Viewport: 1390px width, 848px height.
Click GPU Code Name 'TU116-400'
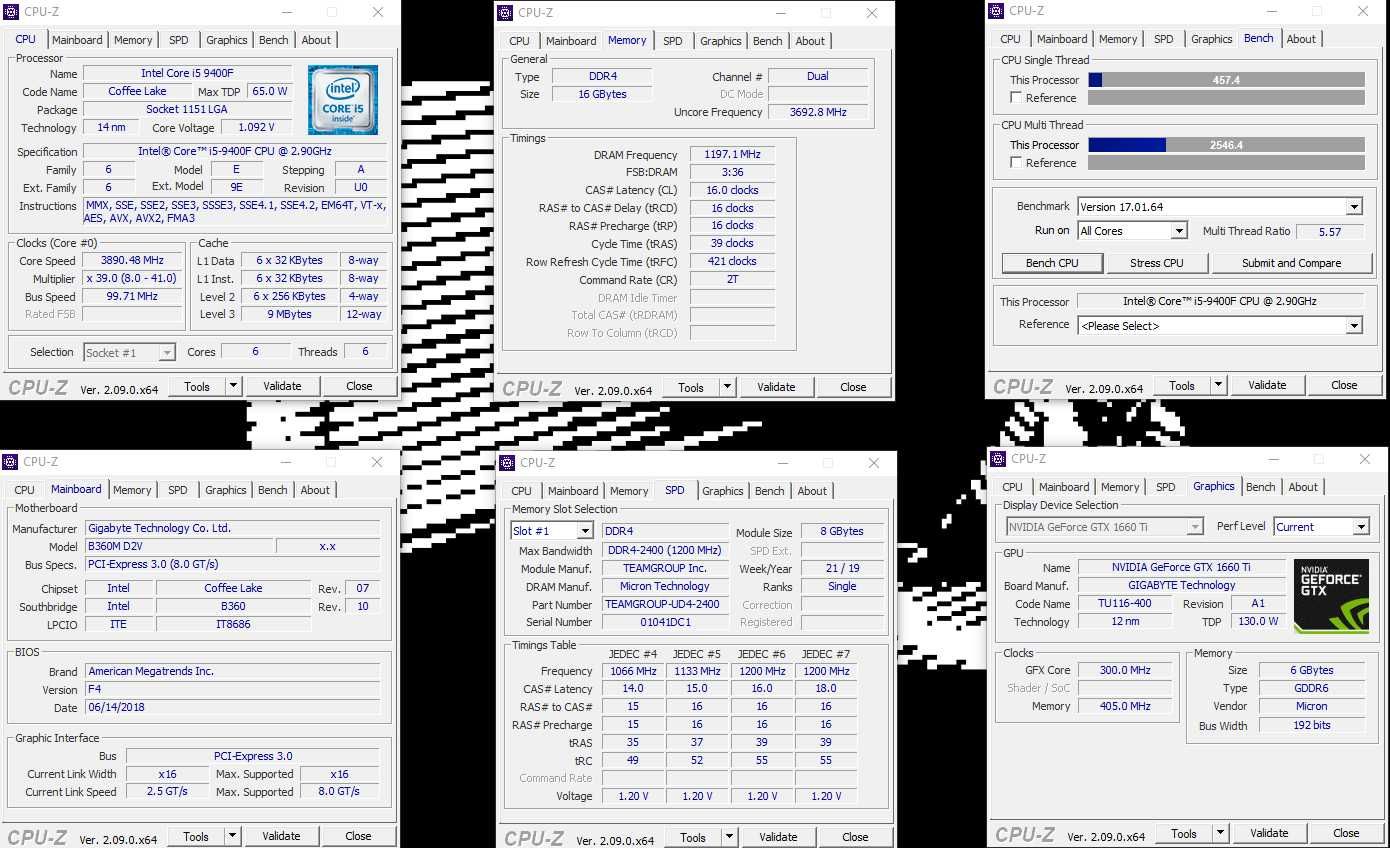tap(1125, 604)
